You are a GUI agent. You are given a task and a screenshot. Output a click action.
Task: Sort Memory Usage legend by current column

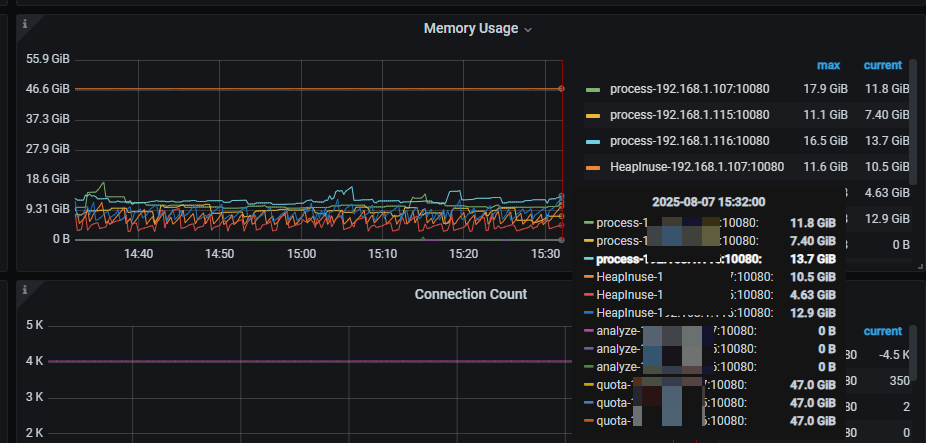[x=882, y=65]
